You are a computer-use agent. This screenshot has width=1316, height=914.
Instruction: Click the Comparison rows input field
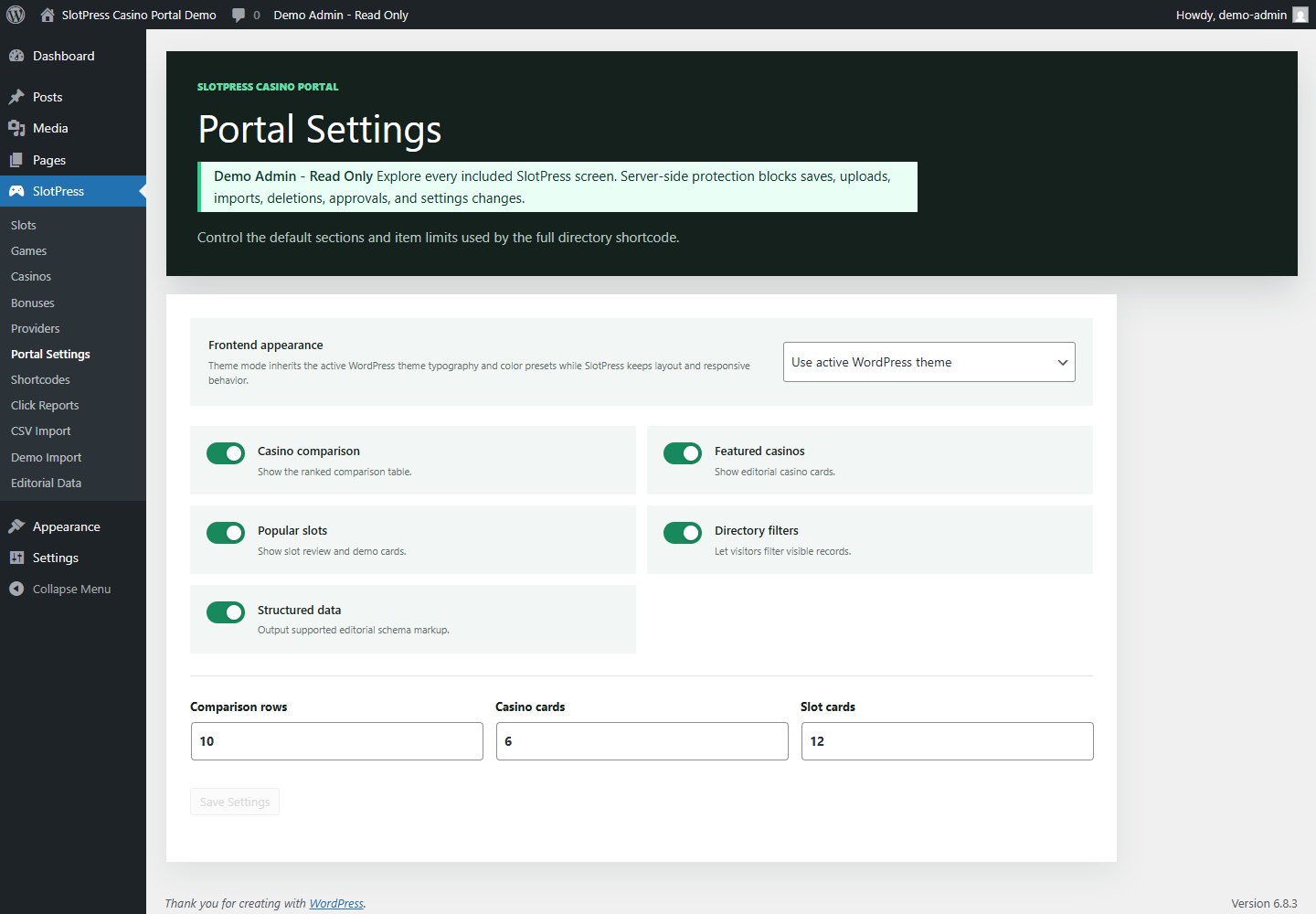coord(337,741)
